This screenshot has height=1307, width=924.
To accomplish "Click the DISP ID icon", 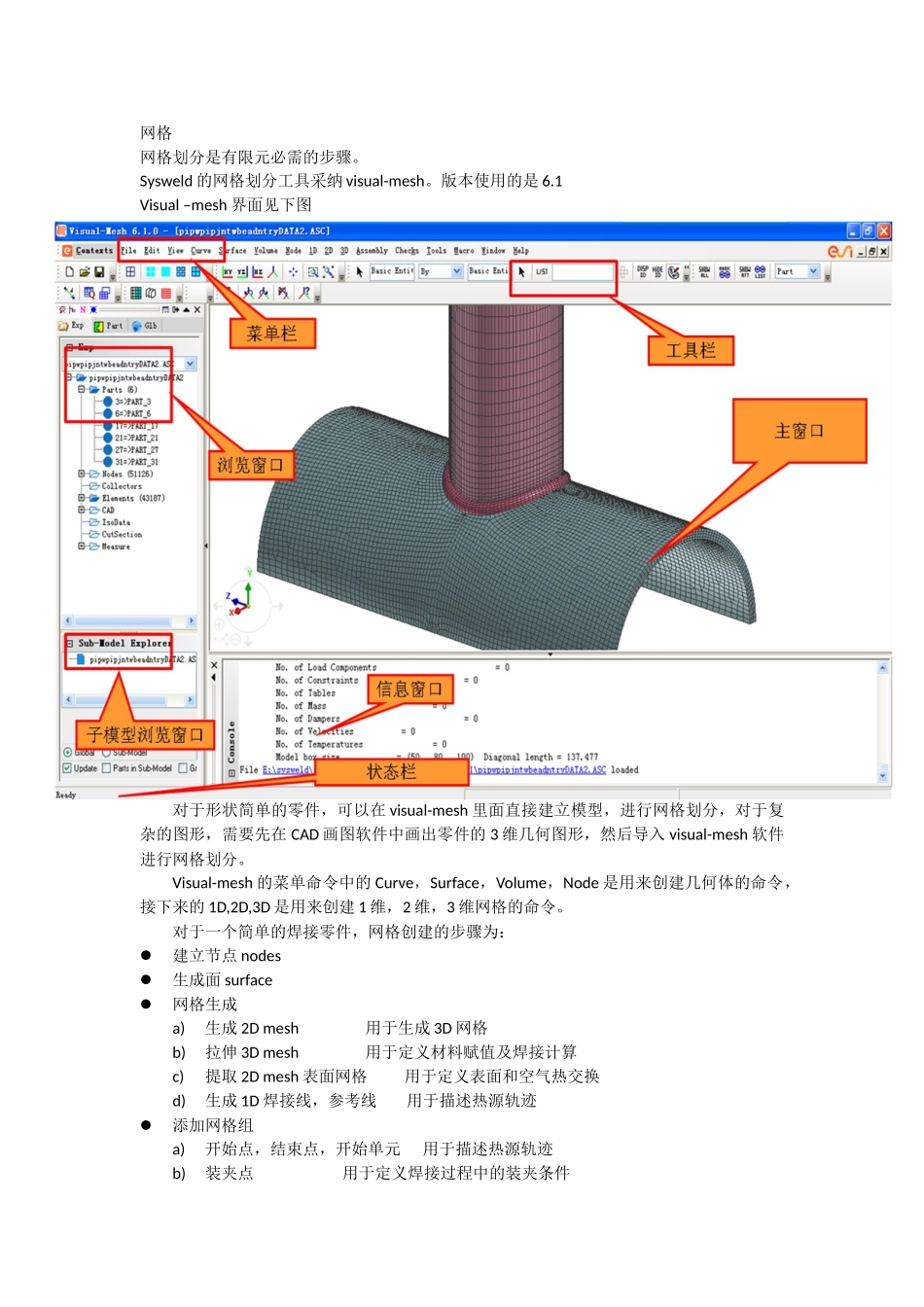I will tap(643, 272).
